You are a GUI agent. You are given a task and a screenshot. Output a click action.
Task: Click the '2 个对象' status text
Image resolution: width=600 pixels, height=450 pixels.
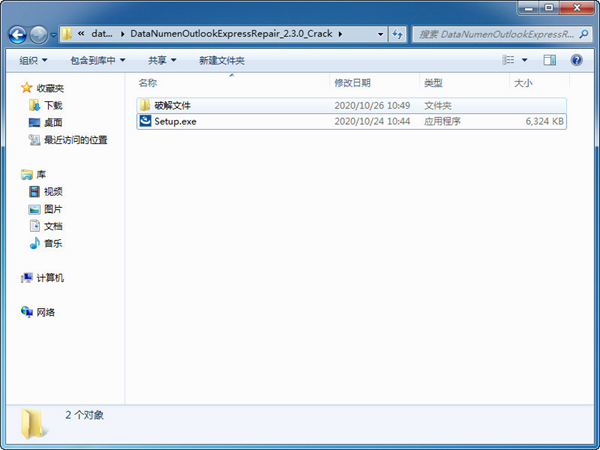(x=85, y=415)
